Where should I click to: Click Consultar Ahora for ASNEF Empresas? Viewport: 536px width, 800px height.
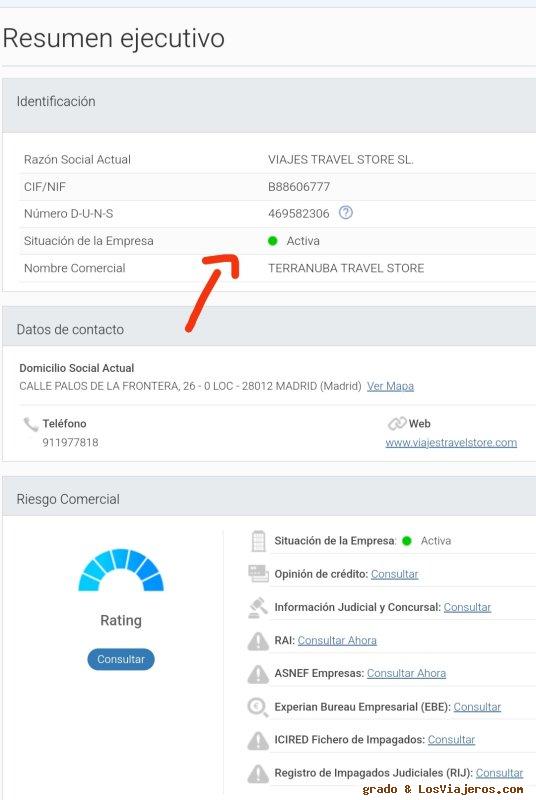pos(406,673)
